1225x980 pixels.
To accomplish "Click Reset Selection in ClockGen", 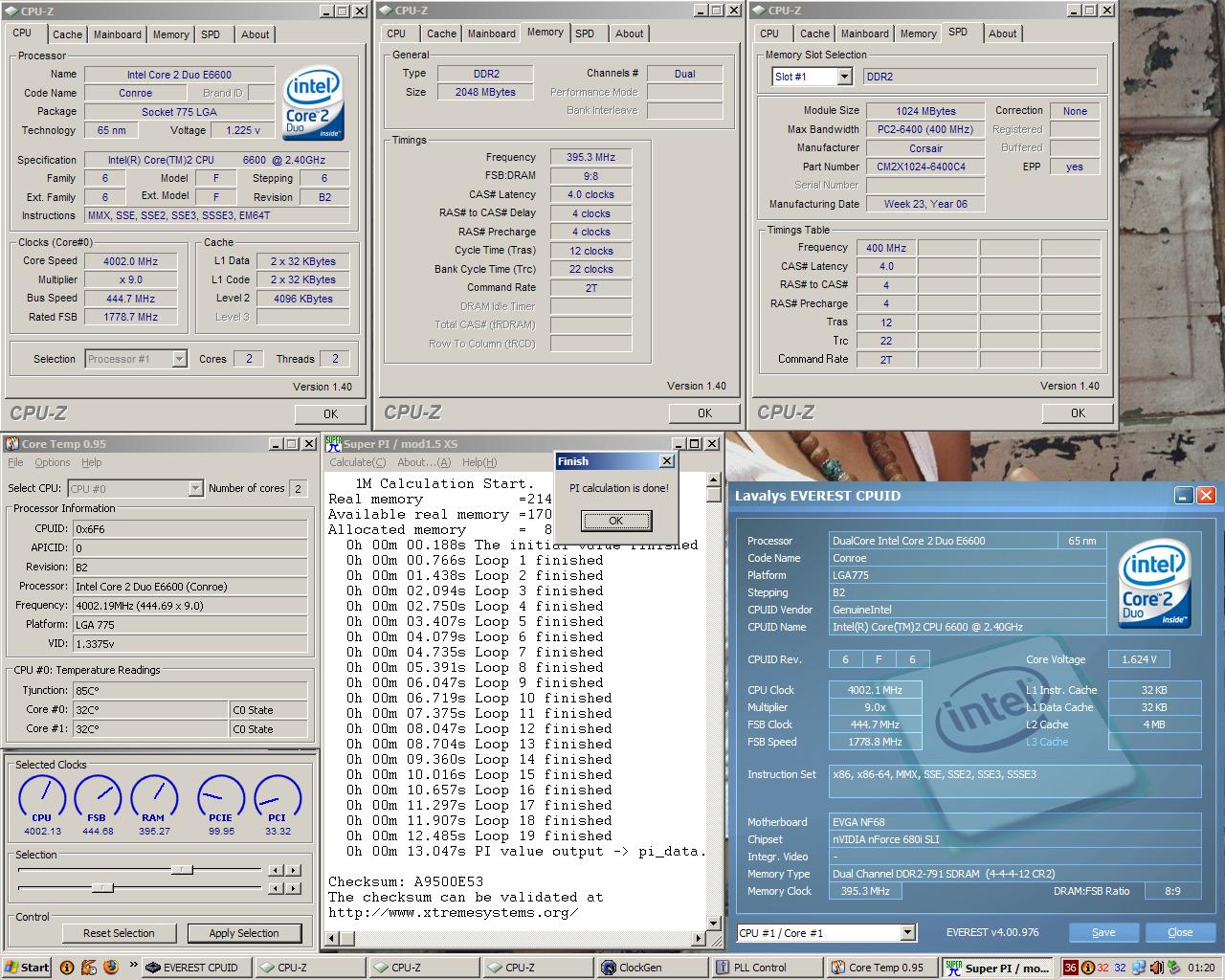I will [x=119, y=933].
